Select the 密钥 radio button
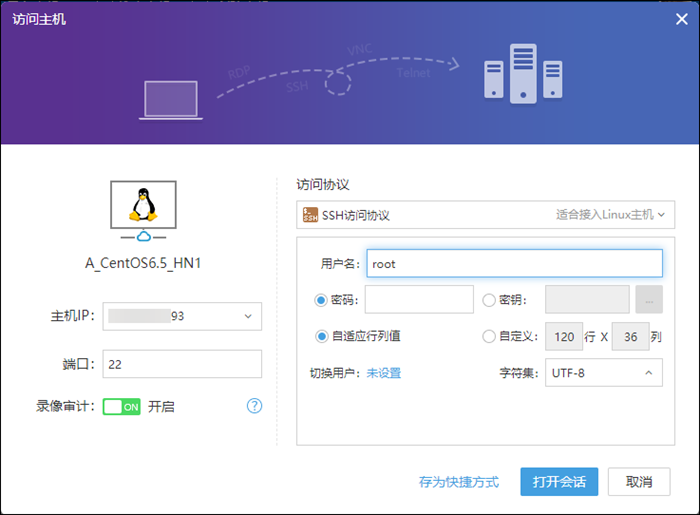 (489, 299)
